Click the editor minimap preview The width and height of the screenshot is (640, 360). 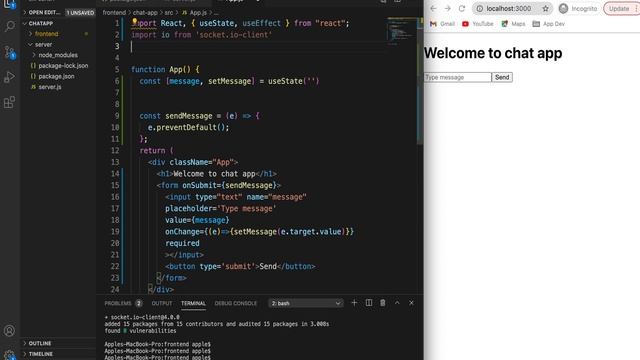click(x=401, y=31)
